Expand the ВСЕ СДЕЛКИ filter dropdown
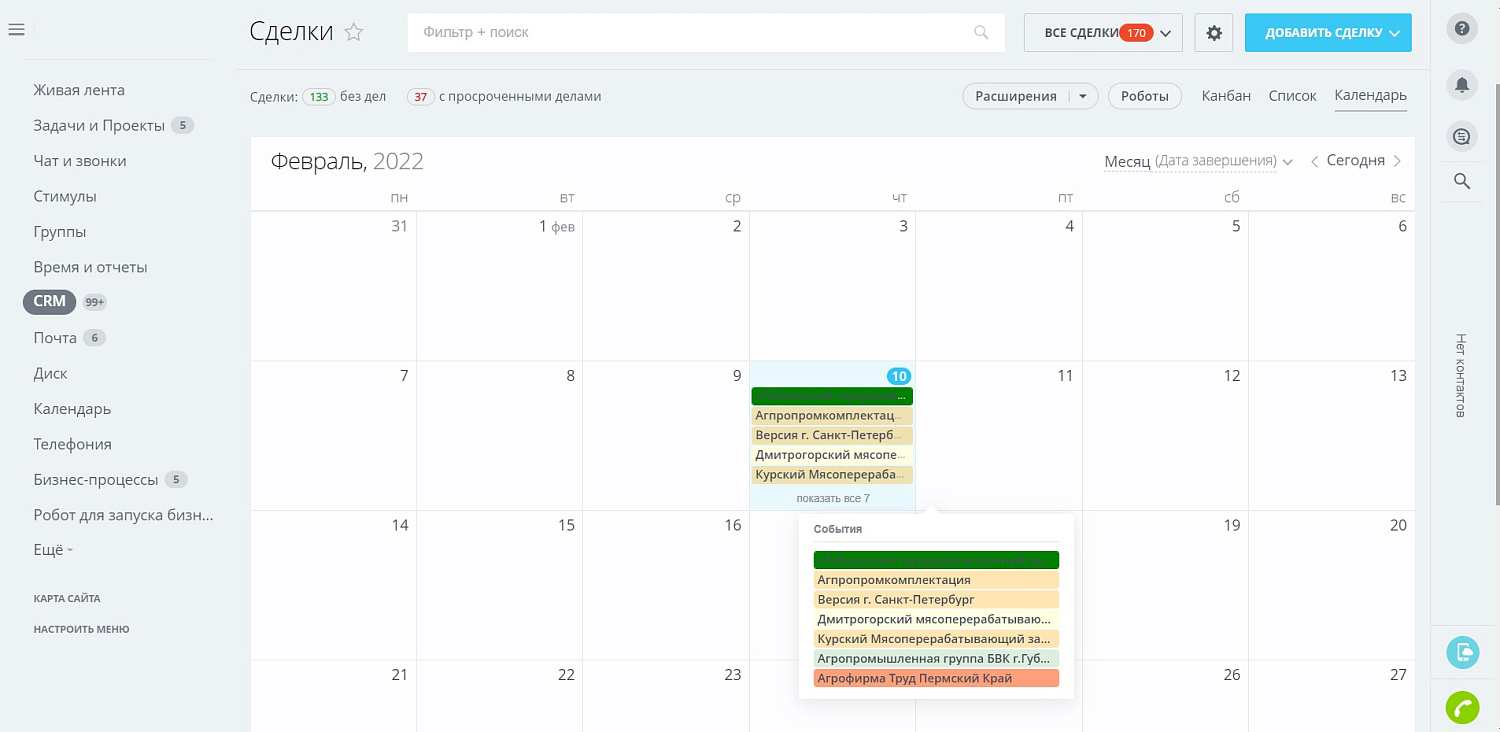1500x732 pixels. (1165, 32)
